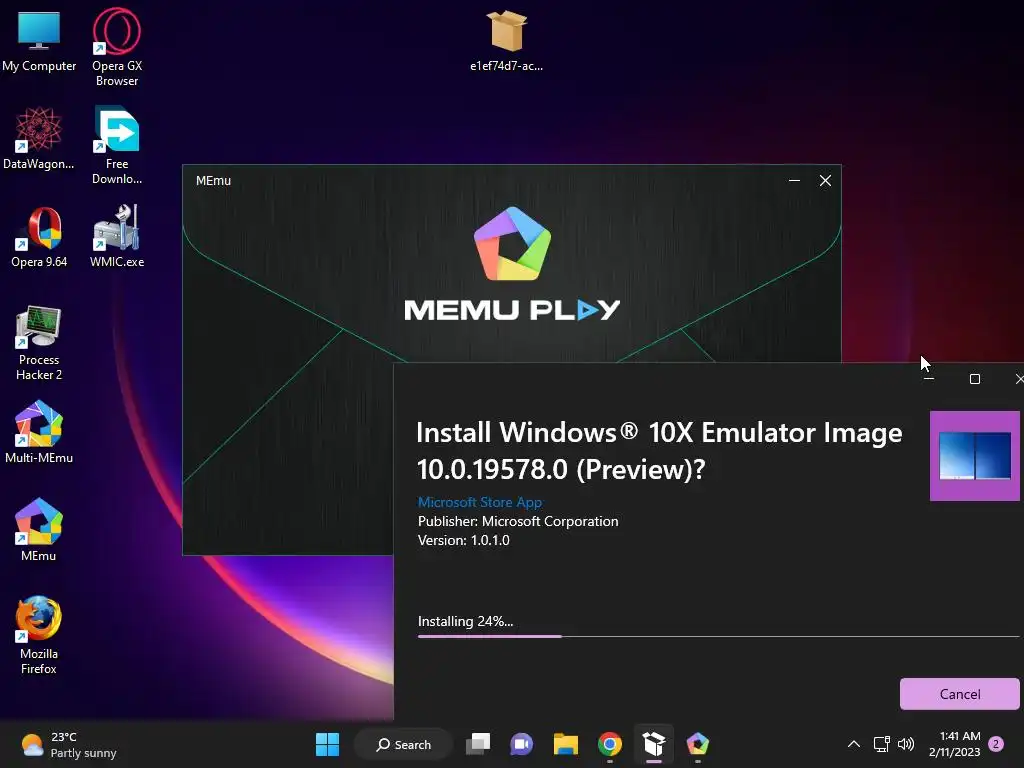Screen dimensions: 1024x768
Task: Open the network status tray icon
Action: [x=882, y=744]
